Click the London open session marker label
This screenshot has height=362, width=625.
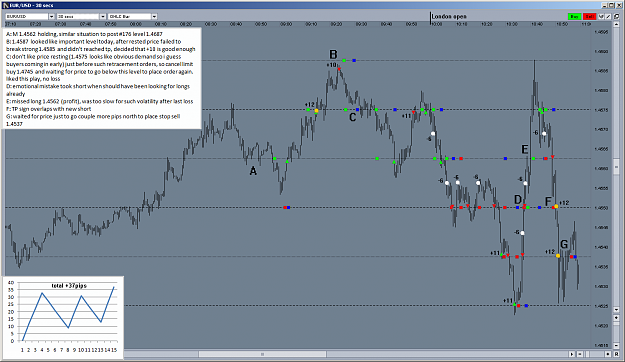[449, 16]
